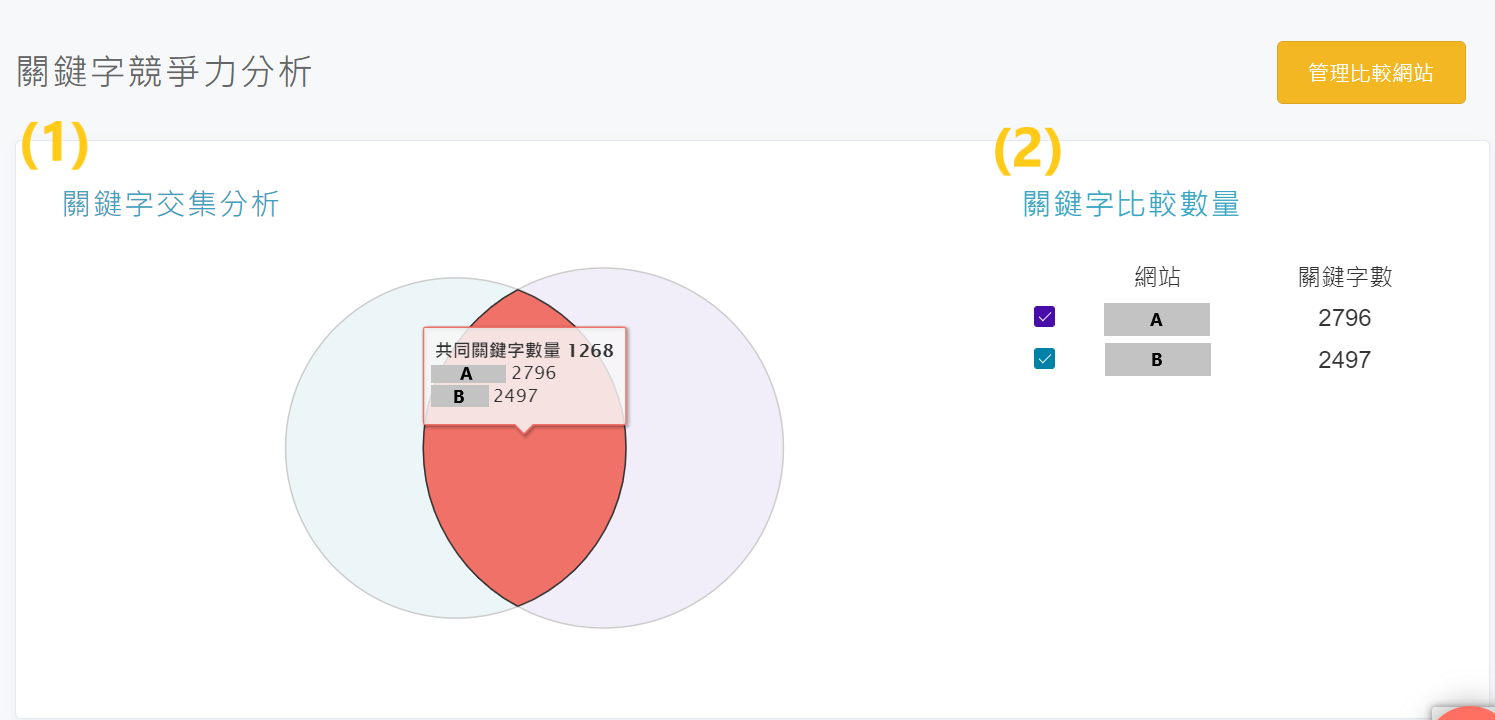Click the 管理比較網站 button
This screenshot has height=720, width=1495.
pos(1371,72)
